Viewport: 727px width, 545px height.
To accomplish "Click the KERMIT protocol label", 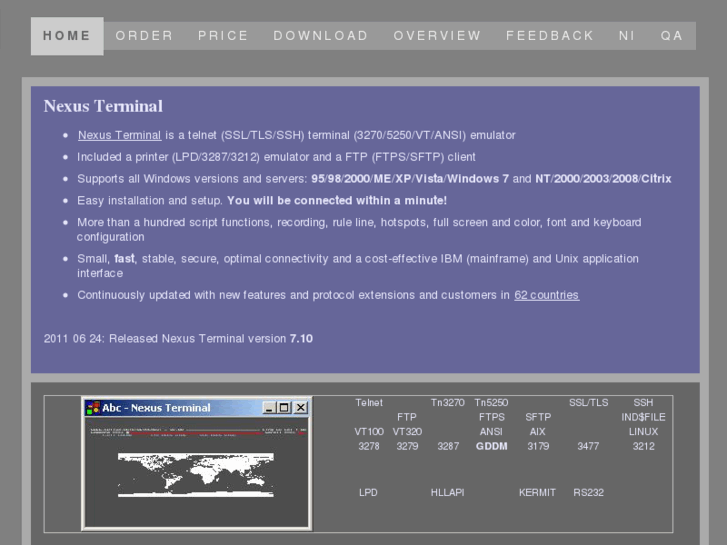I will pyautogui.click(x=537, y=493).
